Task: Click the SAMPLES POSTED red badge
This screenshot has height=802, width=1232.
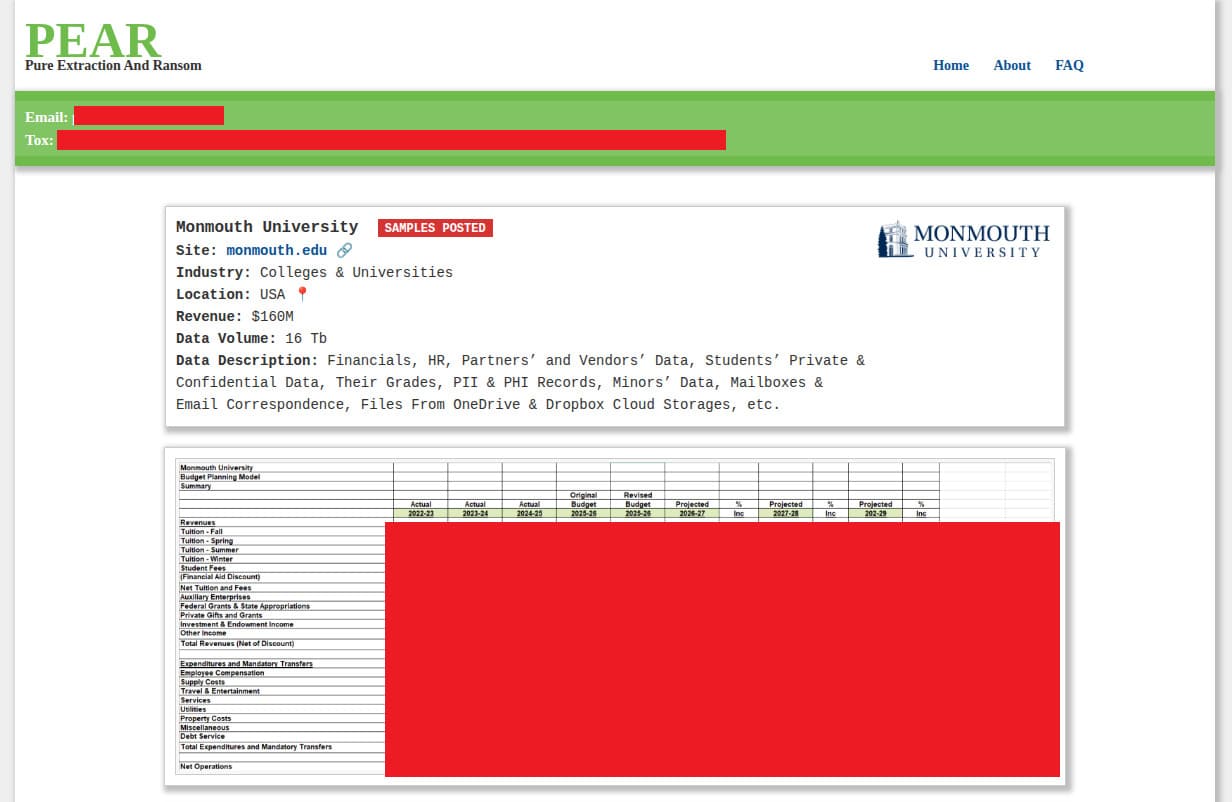Action: coord(435,228)
